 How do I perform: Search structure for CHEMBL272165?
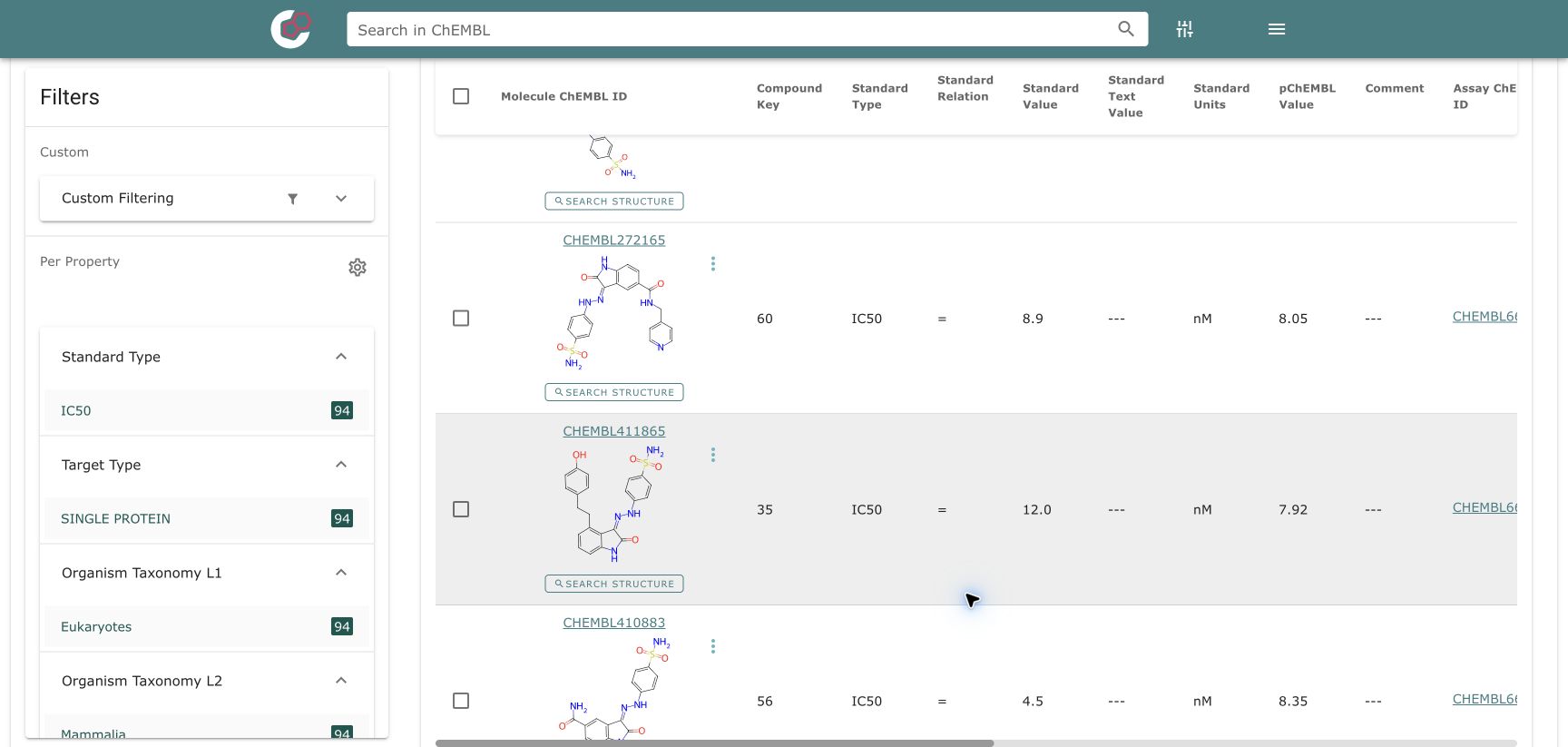[614, 392]
